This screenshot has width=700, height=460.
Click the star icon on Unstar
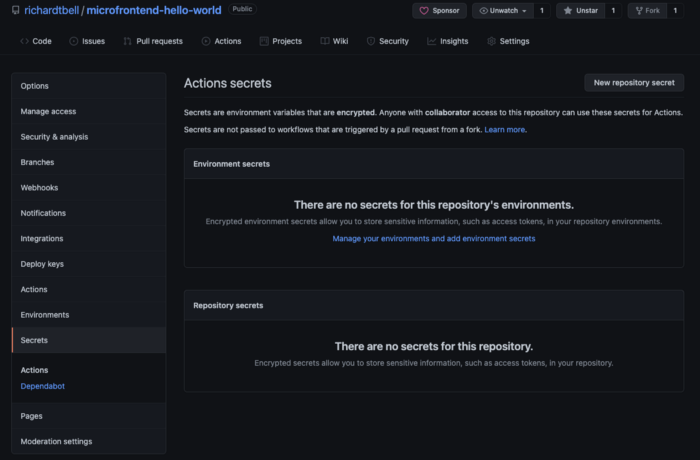567,11
